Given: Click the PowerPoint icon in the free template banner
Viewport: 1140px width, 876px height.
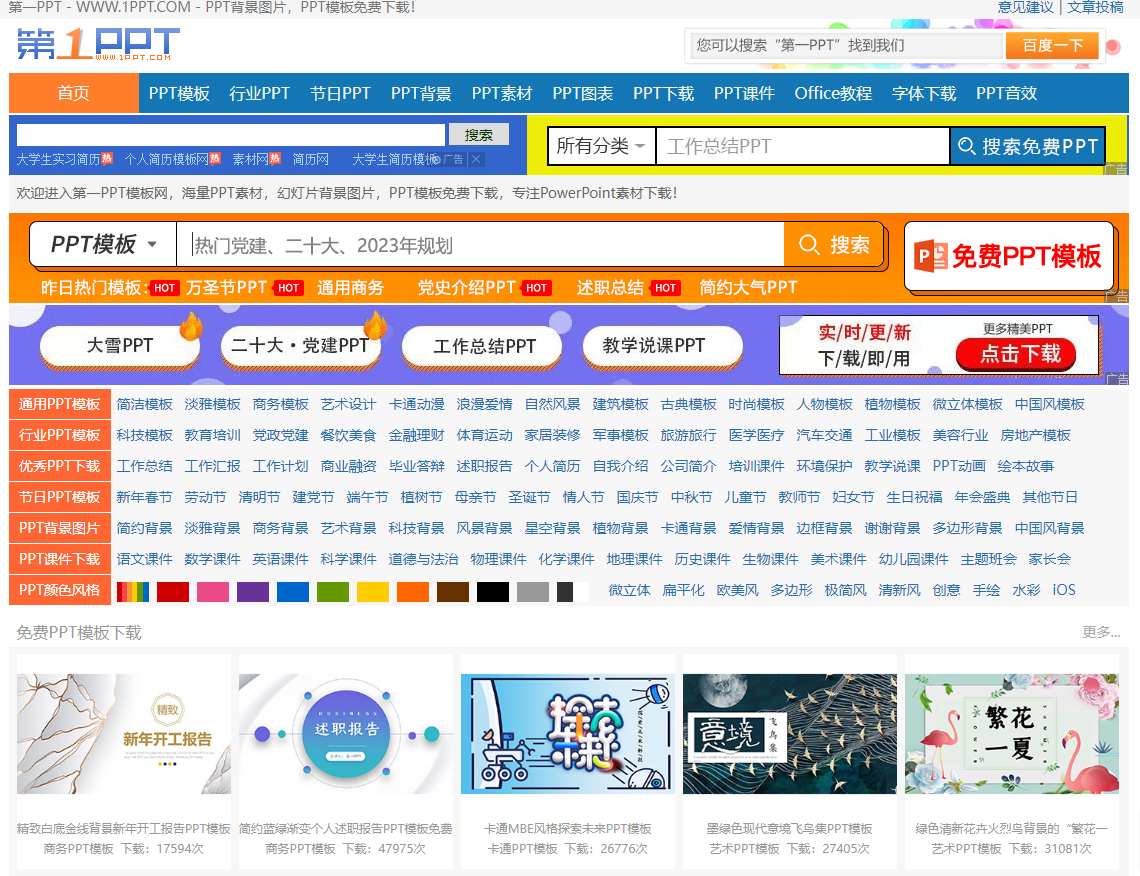Looking at the screenshot, I should coord(931,257).
